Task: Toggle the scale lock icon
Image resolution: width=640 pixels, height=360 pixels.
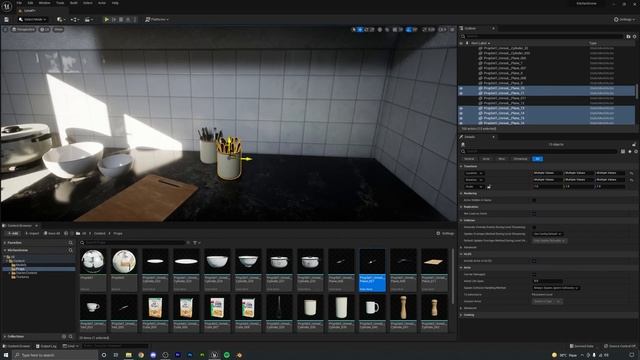Action: 489,187
